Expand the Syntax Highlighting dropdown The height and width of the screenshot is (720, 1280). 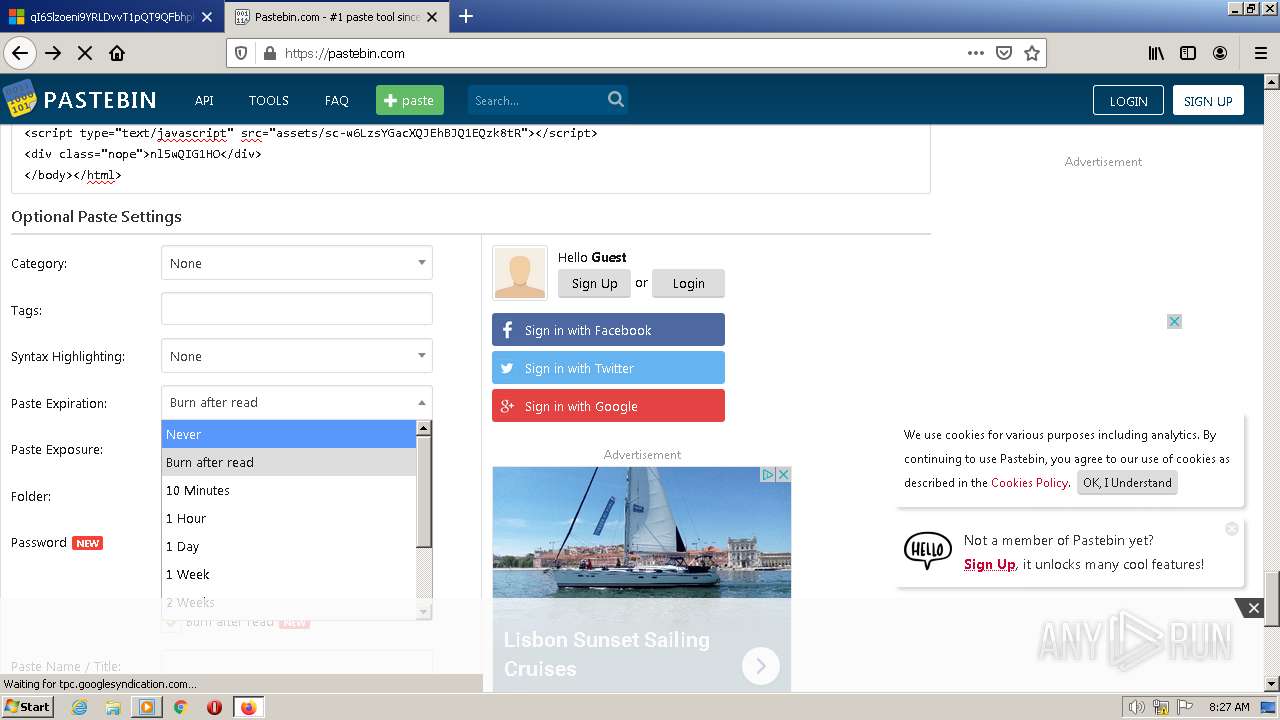(297, 356)
